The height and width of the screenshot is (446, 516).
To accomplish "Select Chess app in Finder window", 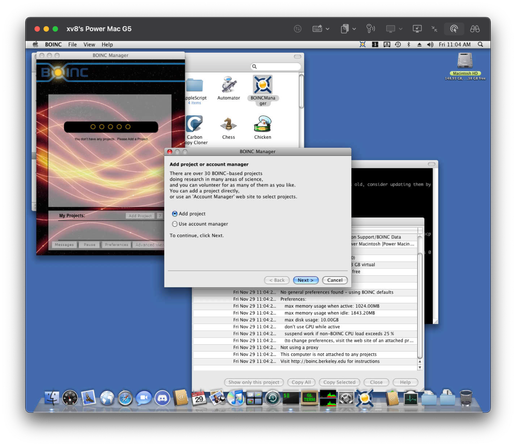I will click(229, 128).
